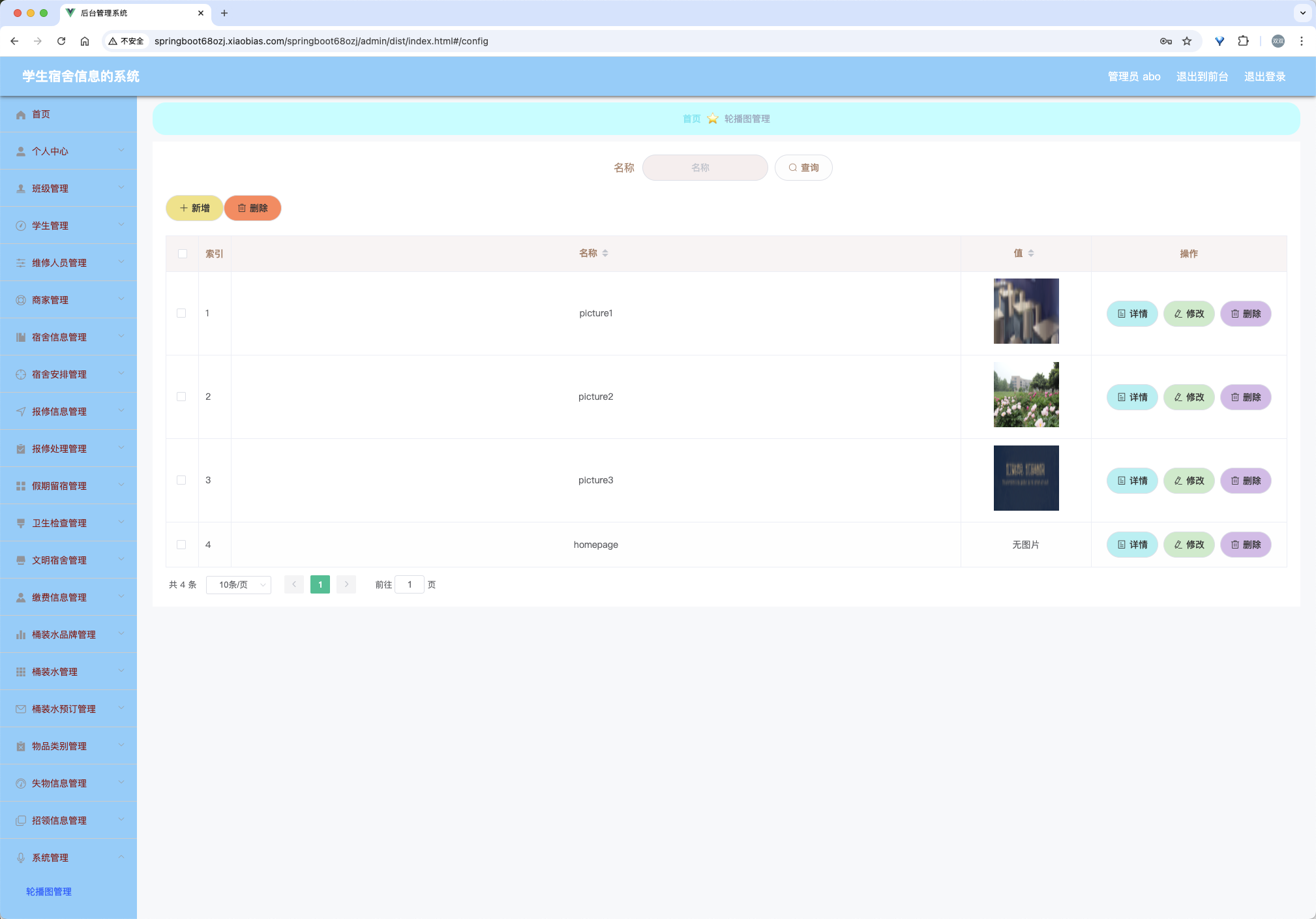The width and height of the screenshot is (1316, 919).
Task: Click the bar-chart icon next to 桶装水品牌管理
Action: pyautogui.click(x=21, y=635)
